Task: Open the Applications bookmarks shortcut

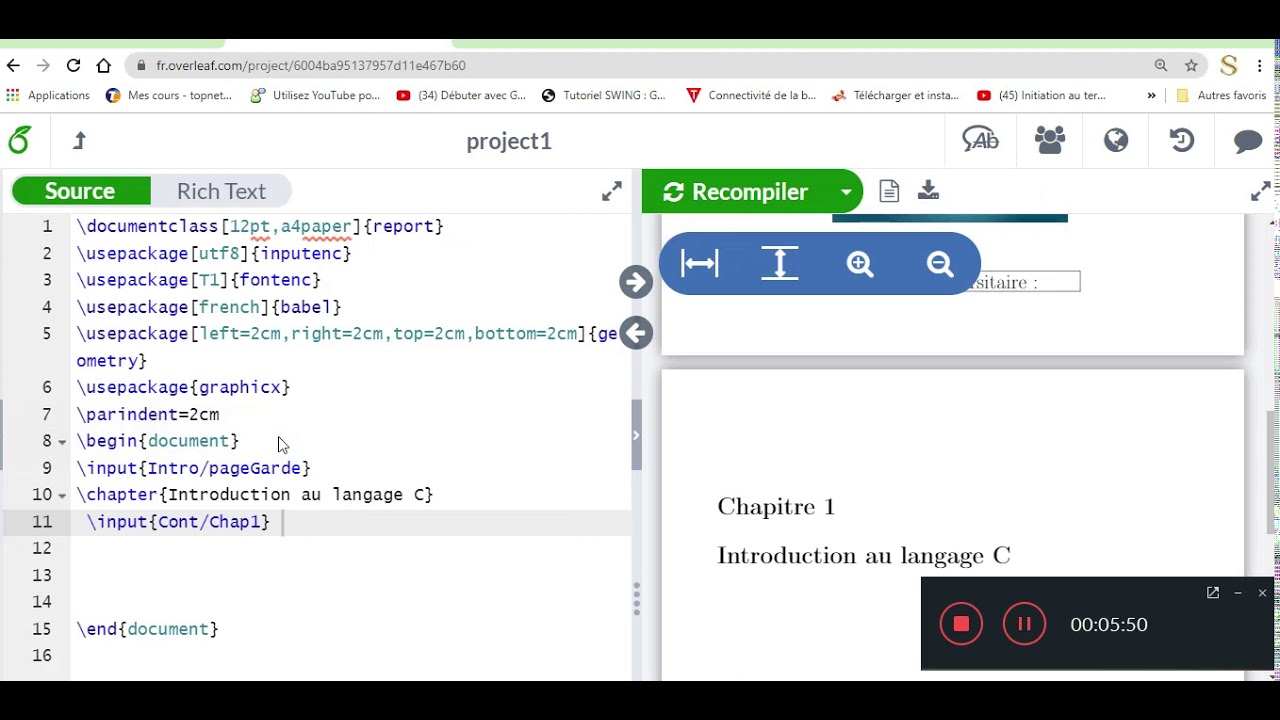Action: (x=48, y=95)
